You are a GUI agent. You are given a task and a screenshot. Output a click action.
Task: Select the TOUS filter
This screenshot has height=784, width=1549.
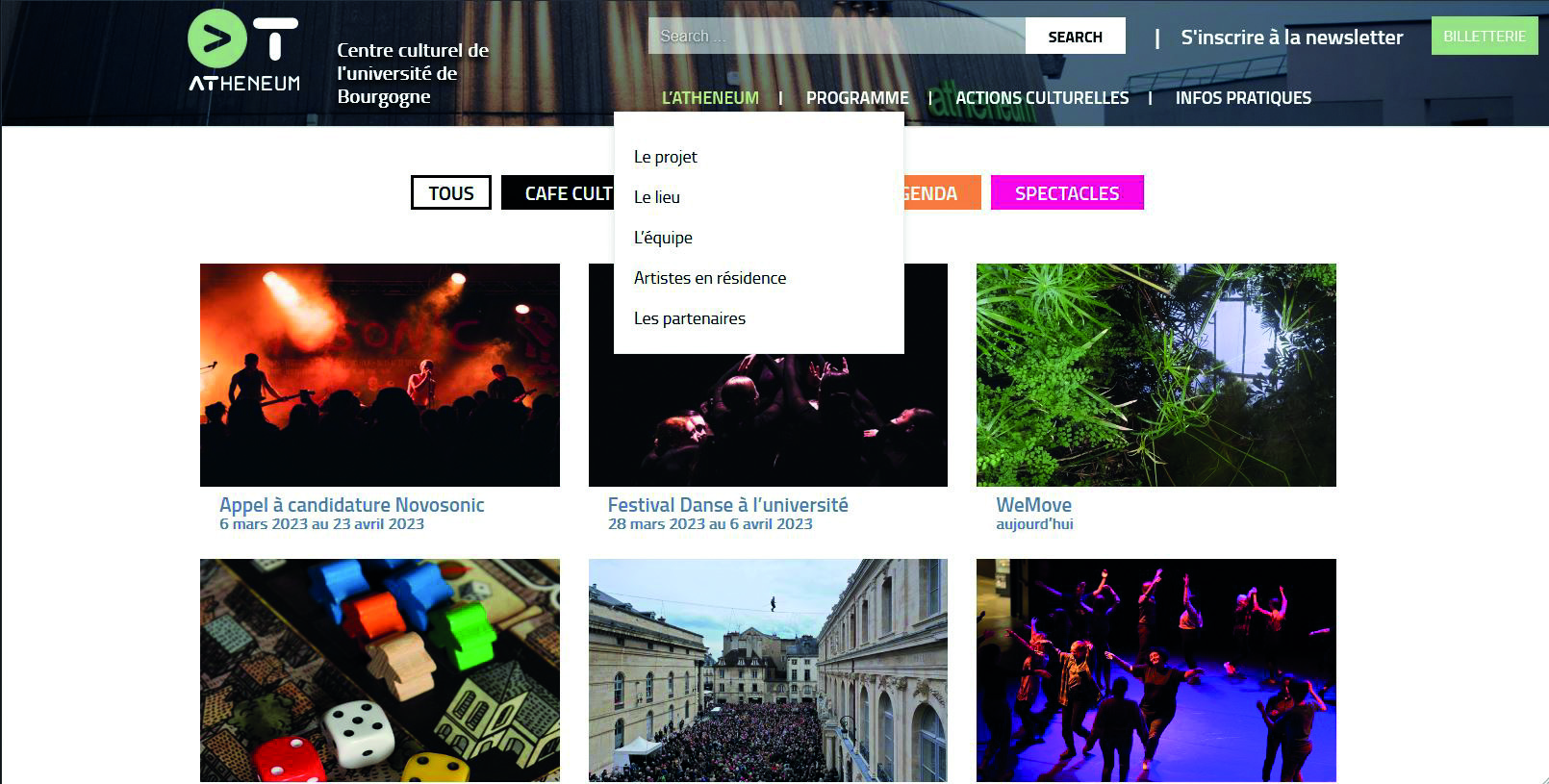pyautogui.click(x=450, y=193)
